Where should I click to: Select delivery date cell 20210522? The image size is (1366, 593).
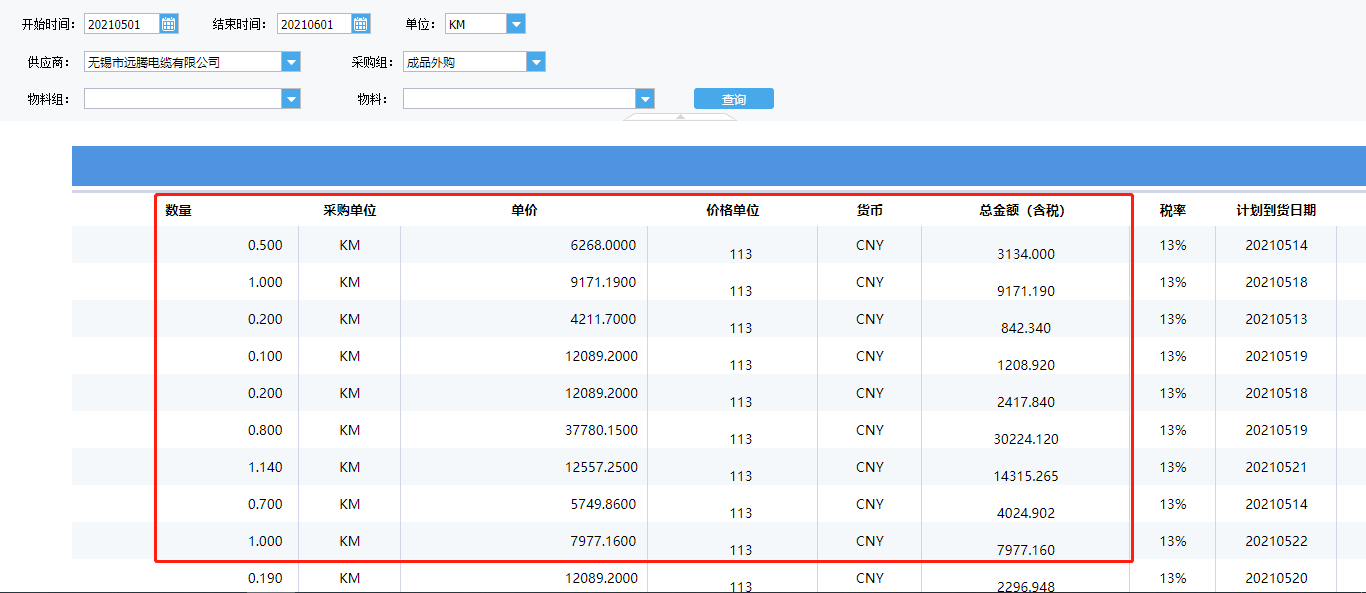(1276, 541)
